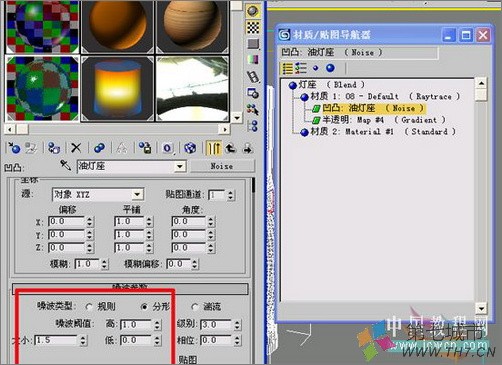The width and height of the screenshot is (502, 365).
Task: Click the Go to Parent arrow icon
Action: click(231, 148)
